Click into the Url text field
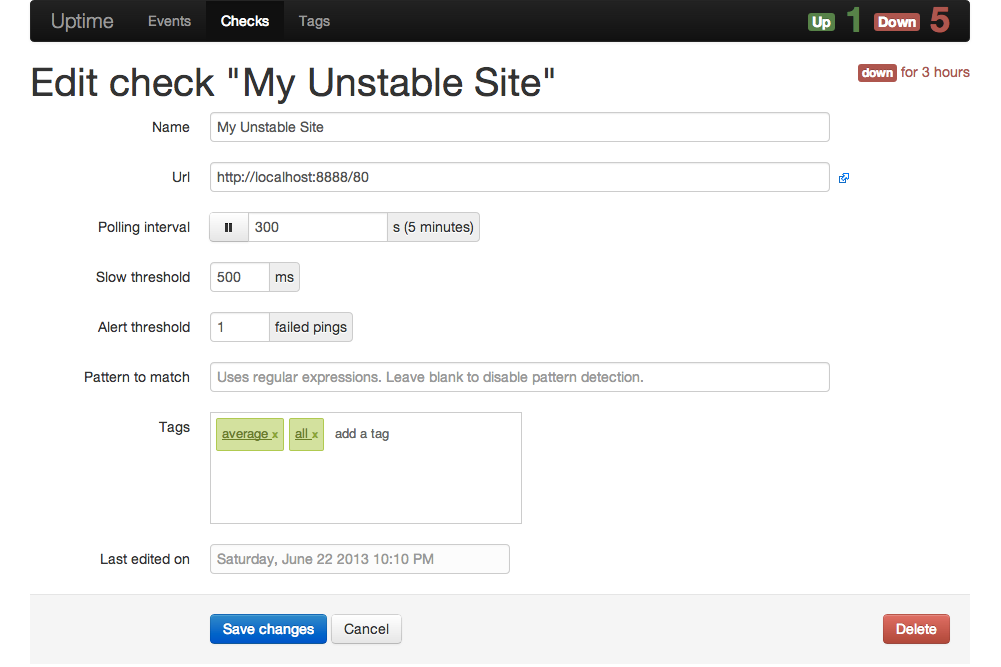 520,177
